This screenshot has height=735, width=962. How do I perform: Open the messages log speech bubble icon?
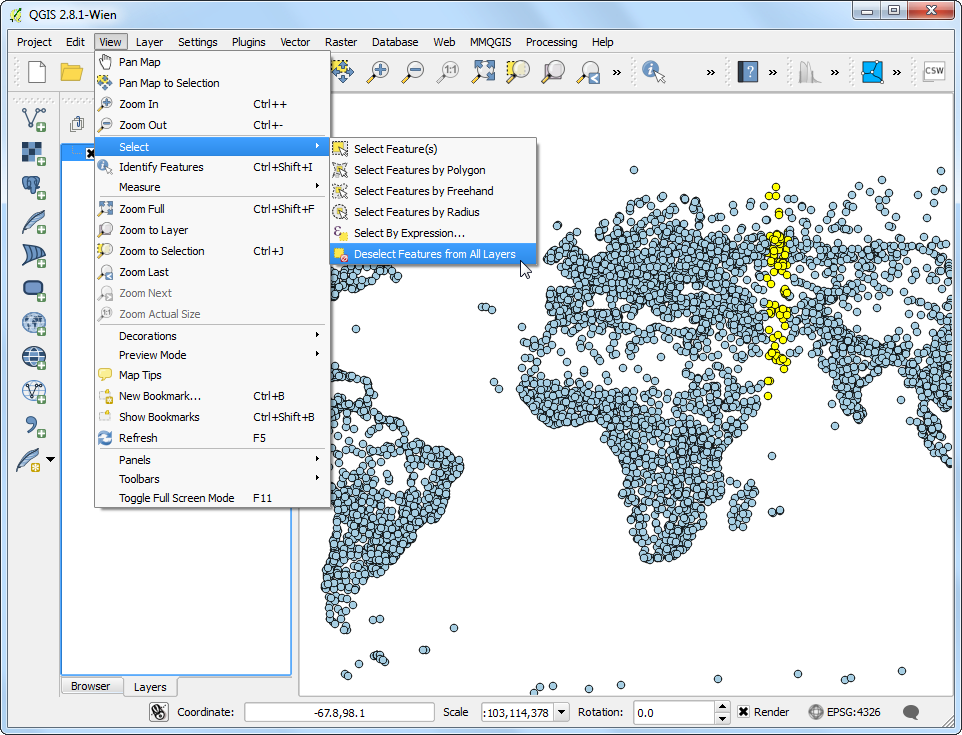(911, 712)
